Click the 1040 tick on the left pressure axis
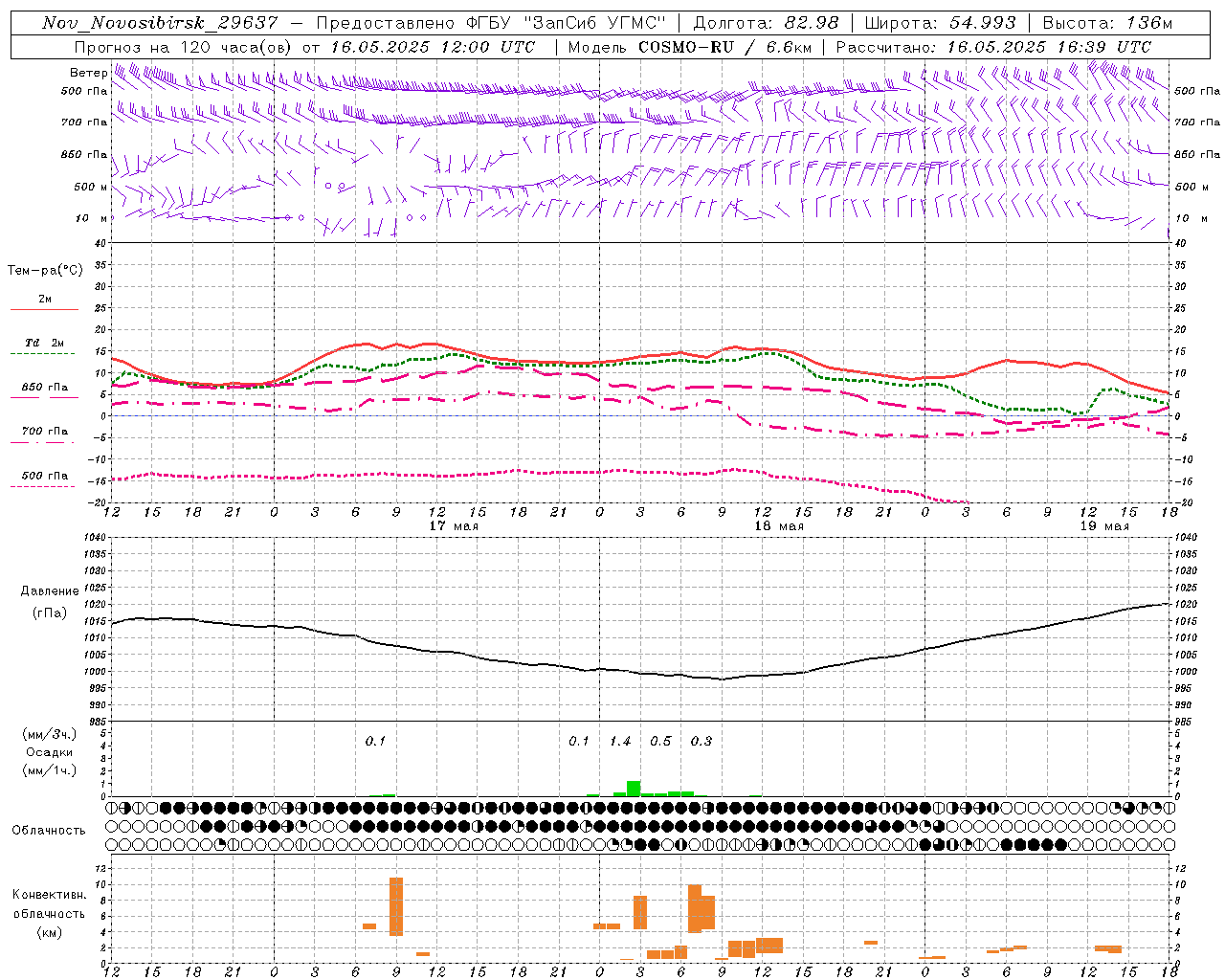1225x980 pixels. 94,538
